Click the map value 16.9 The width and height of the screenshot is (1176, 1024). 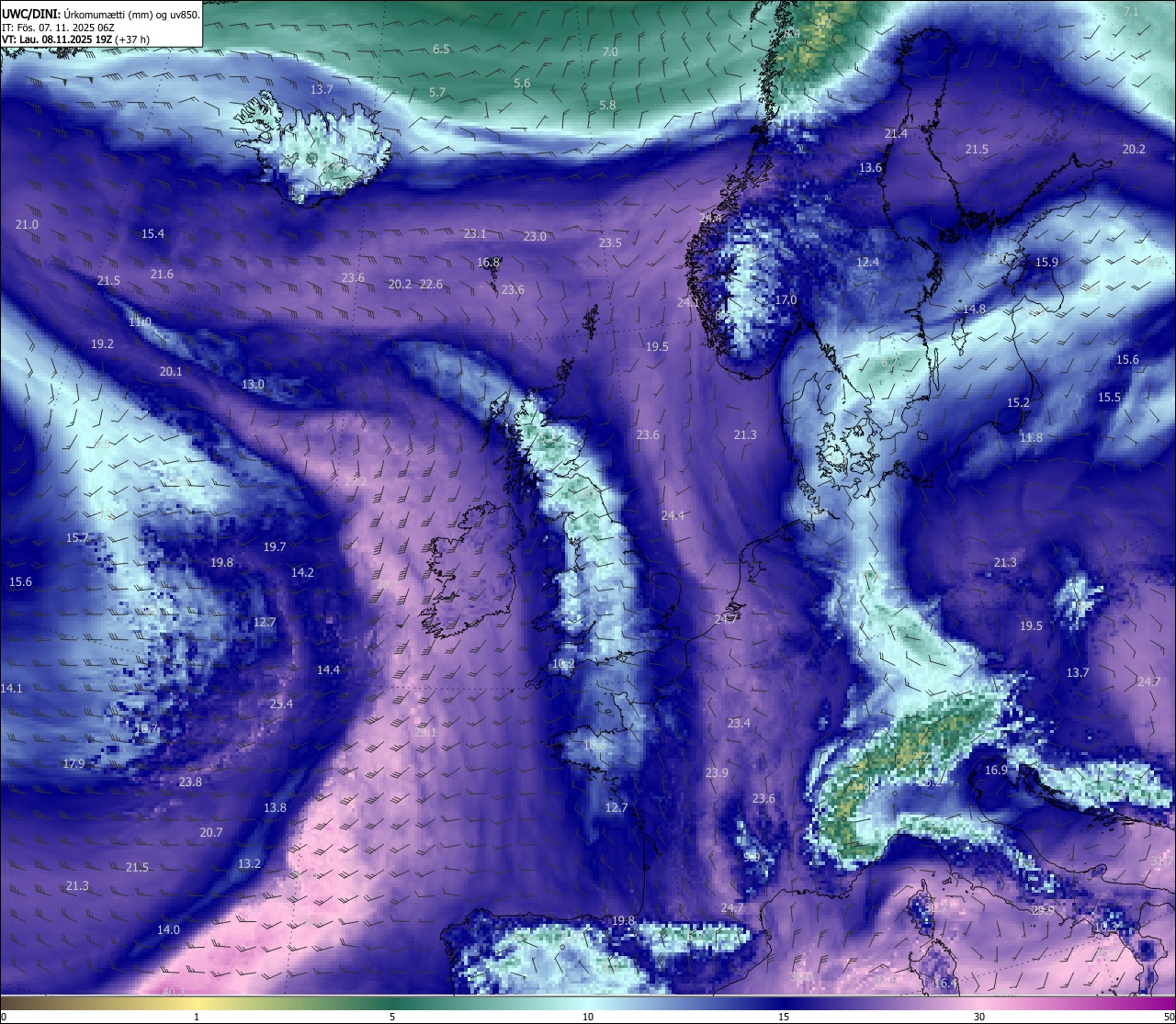tap(996, 771)
